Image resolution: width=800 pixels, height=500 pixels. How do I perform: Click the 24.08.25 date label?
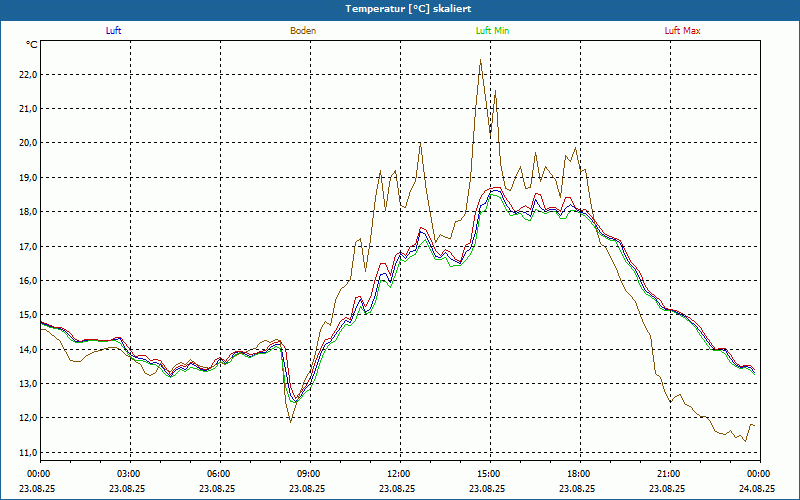[757, 489]
